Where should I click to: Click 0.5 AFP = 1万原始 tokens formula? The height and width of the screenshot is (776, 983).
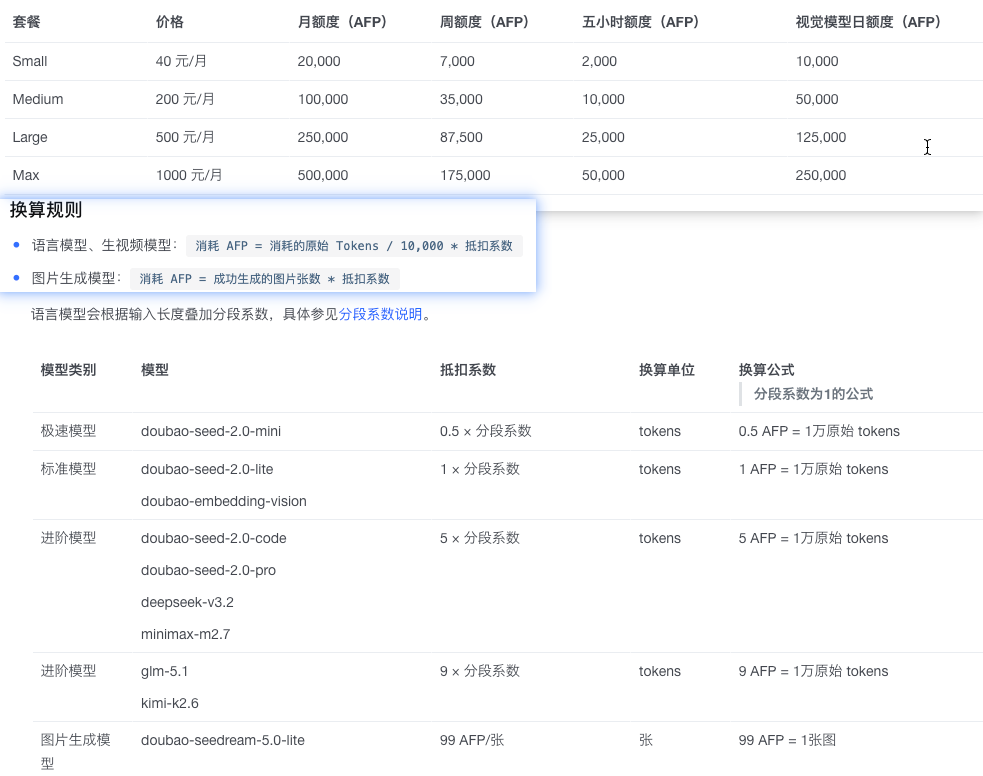pos(819,431)
